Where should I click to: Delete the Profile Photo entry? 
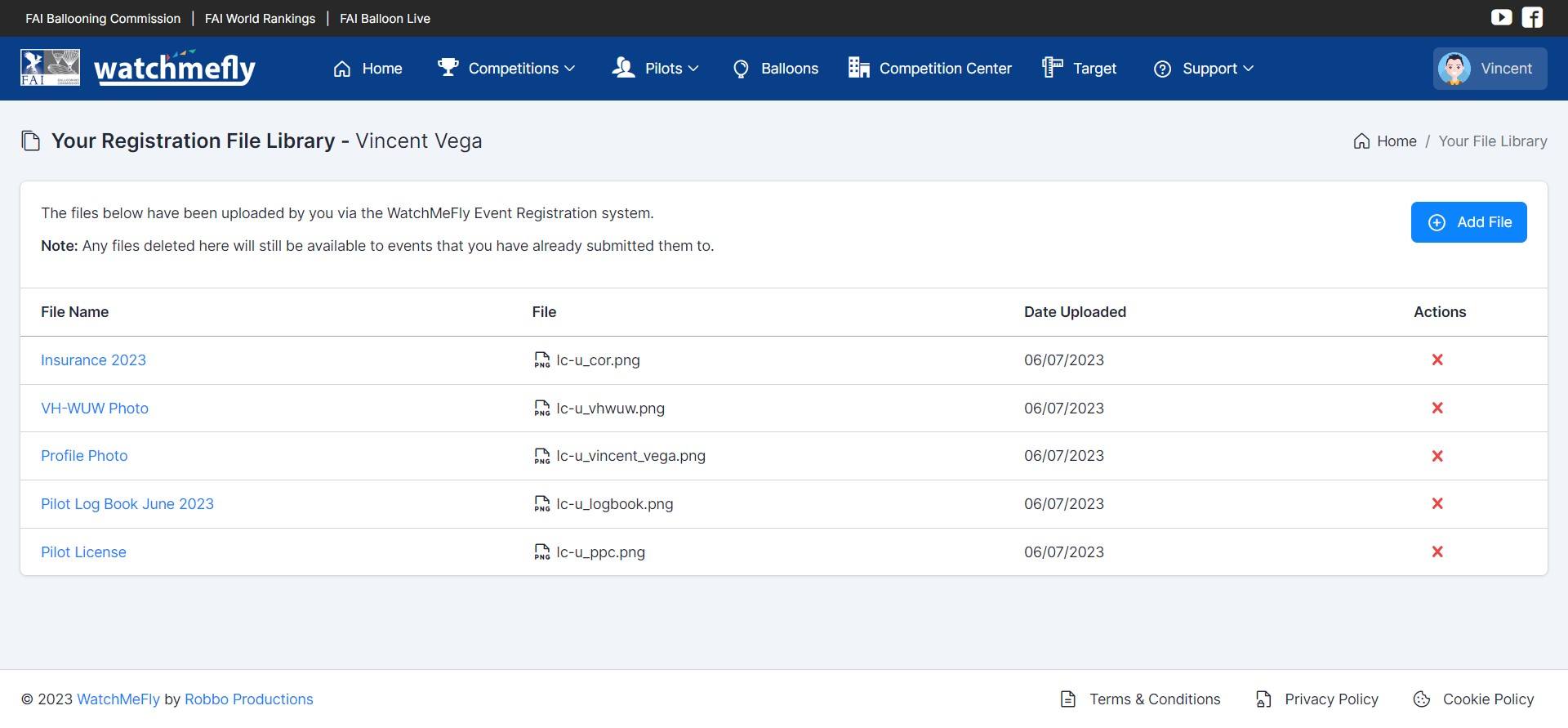[x=1437, y=456]
